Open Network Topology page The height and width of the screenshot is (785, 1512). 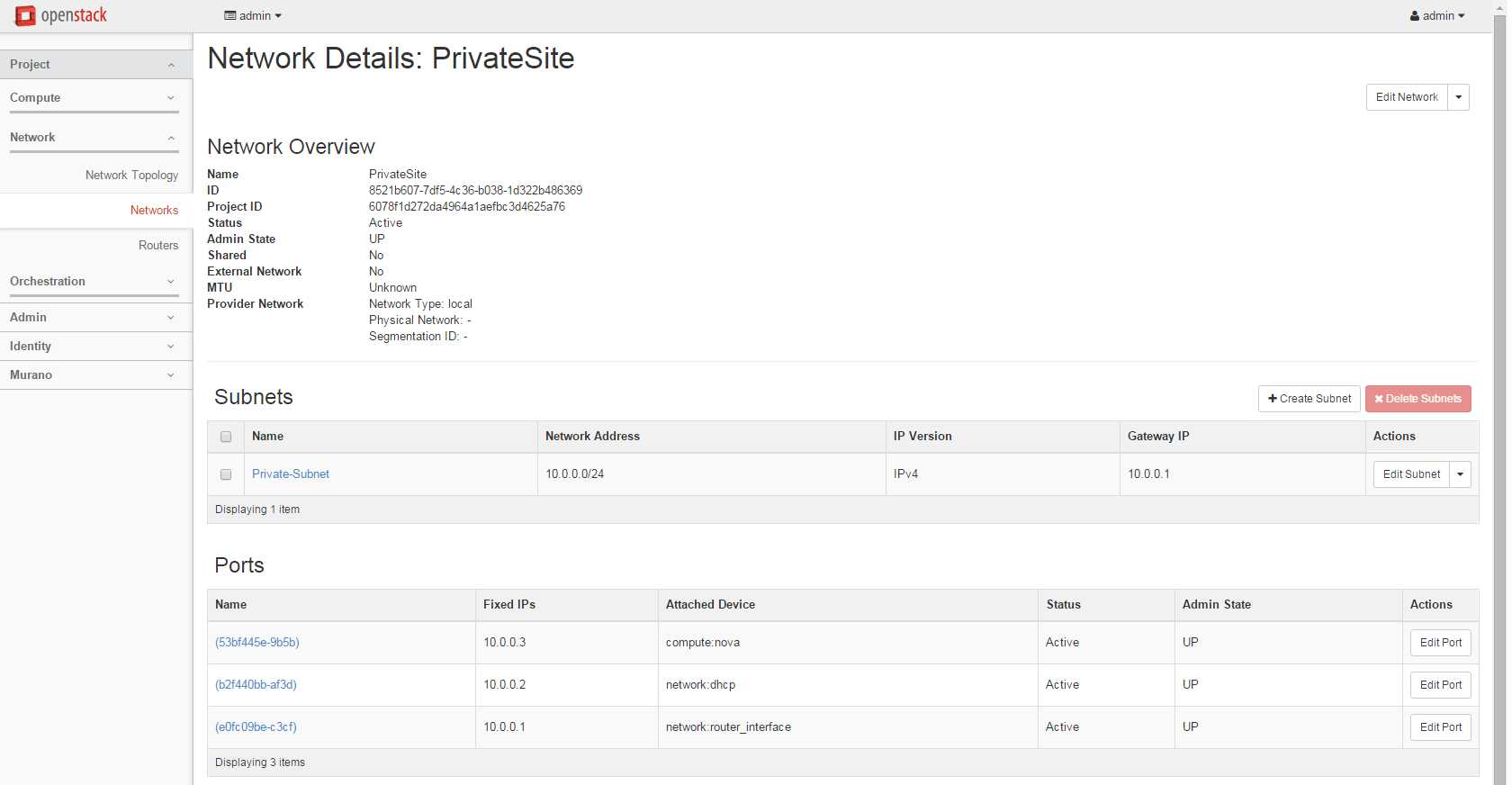pyautogui.click(x=131, y=176)
